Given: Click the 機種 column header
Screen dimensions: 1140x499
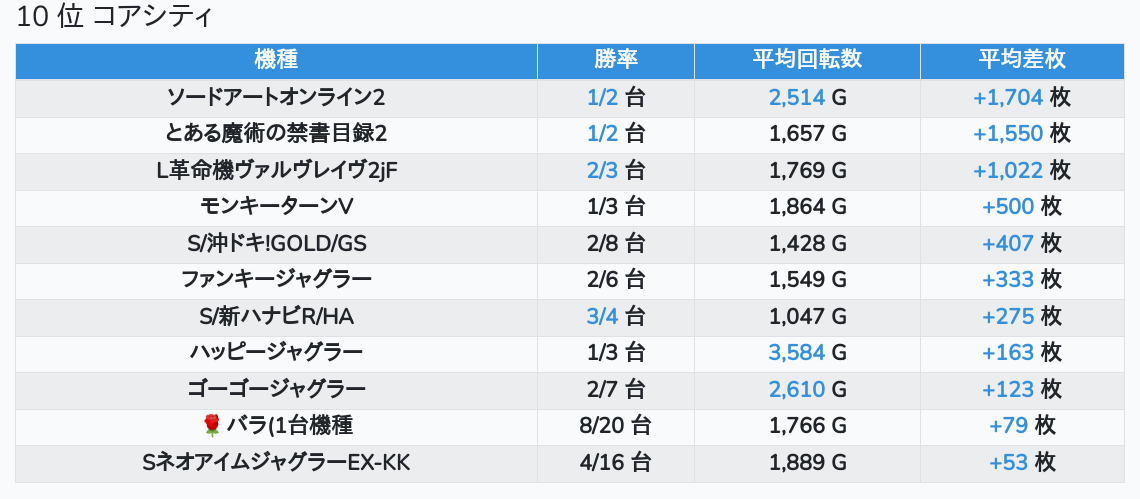Looking at the screenshot, I should point(276,60).
